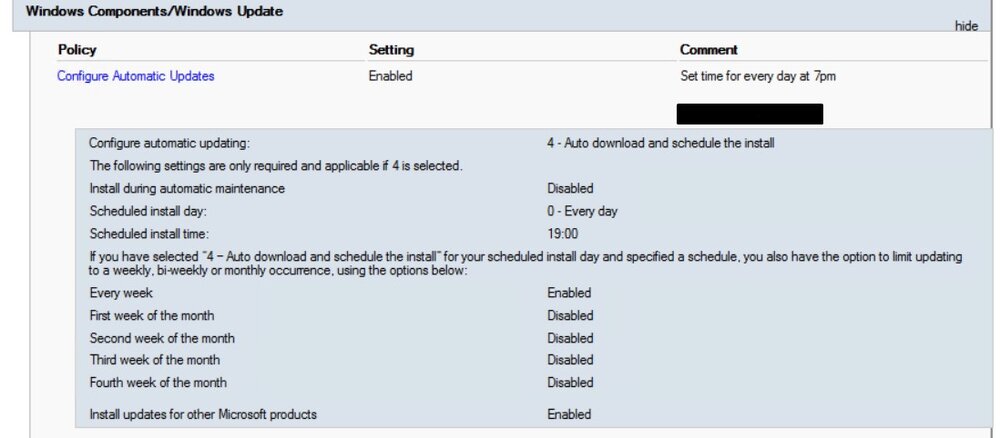Open the Configure Automatic Updates policy link
The height and width of the screenshot is (438, 1000).
[x=136, y=76]
